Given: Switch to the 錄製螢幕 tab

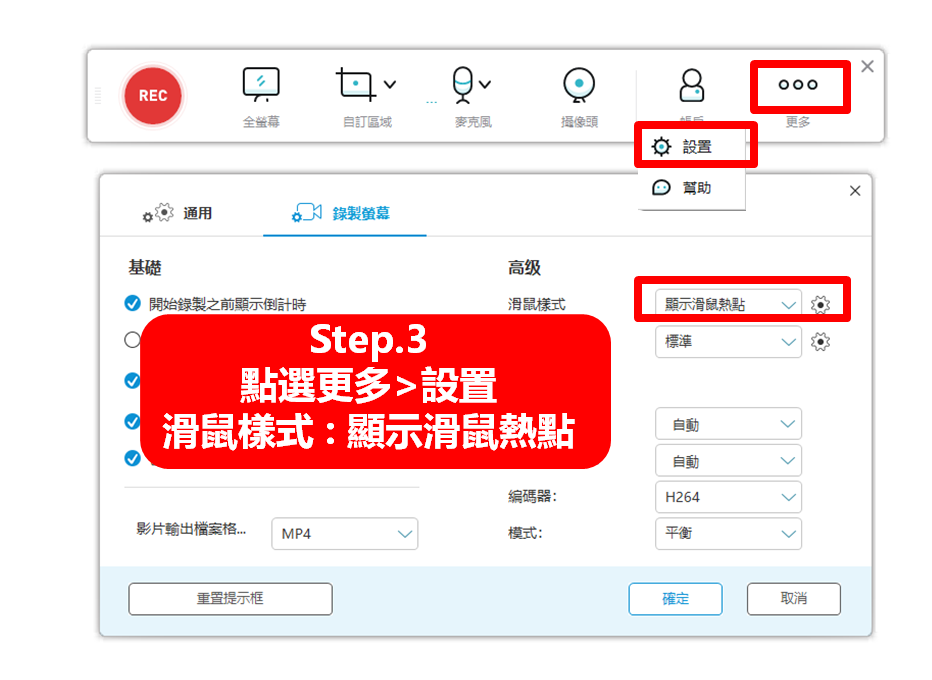Looking at the screenshot, I should tap(341, 213).
